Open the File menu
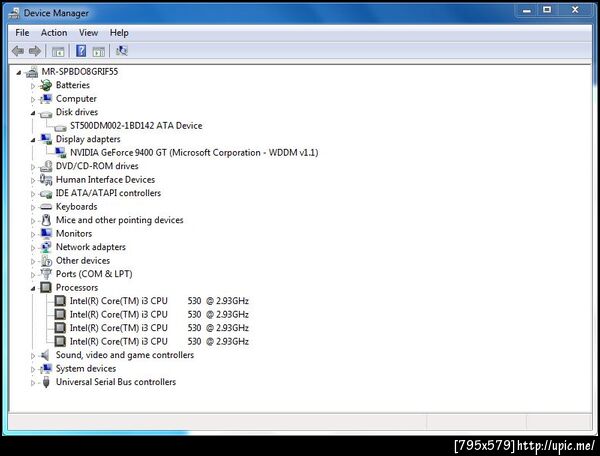 pyautogui.click(x=22, y=33)
